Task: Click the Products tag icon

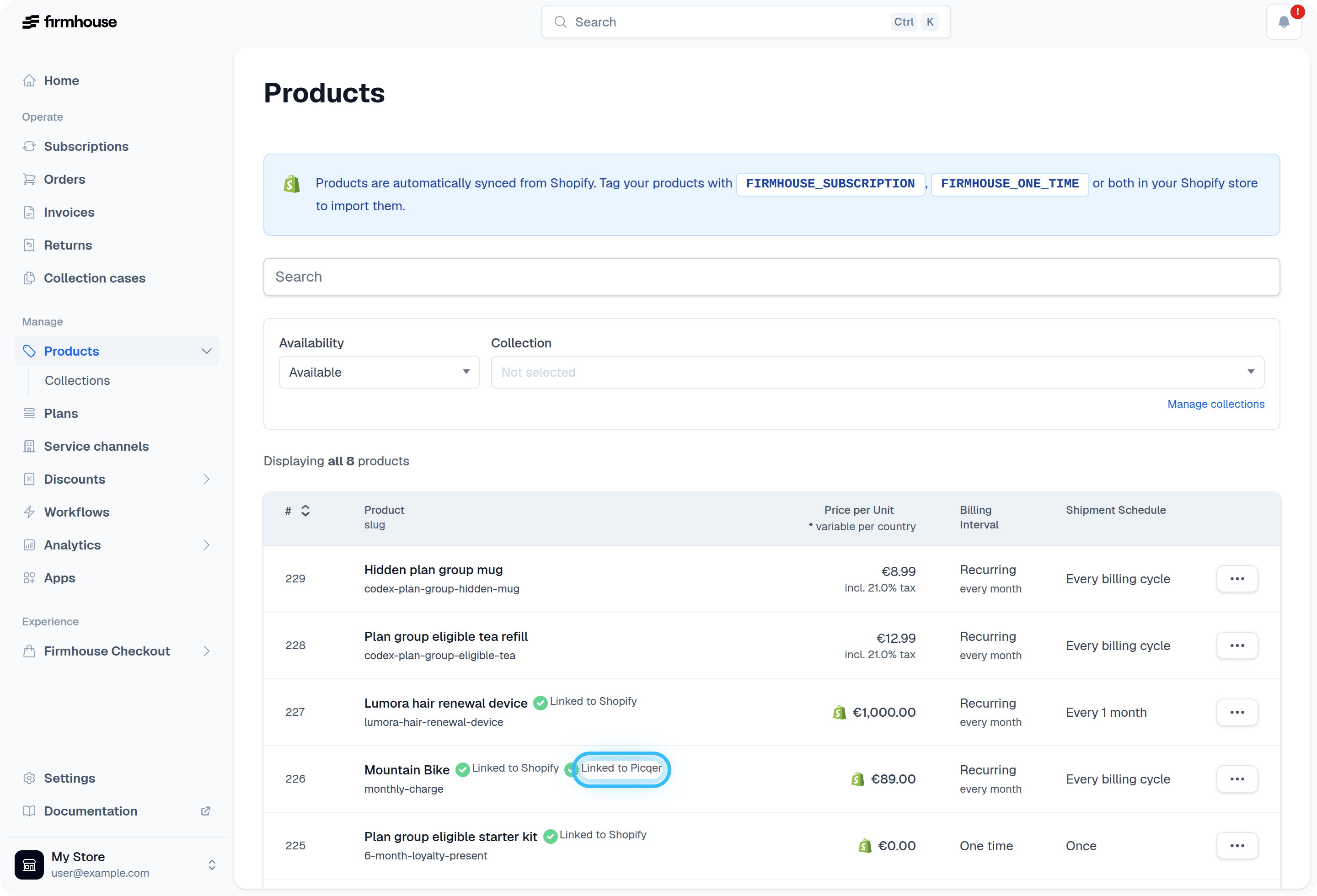Action: (29, 351)
